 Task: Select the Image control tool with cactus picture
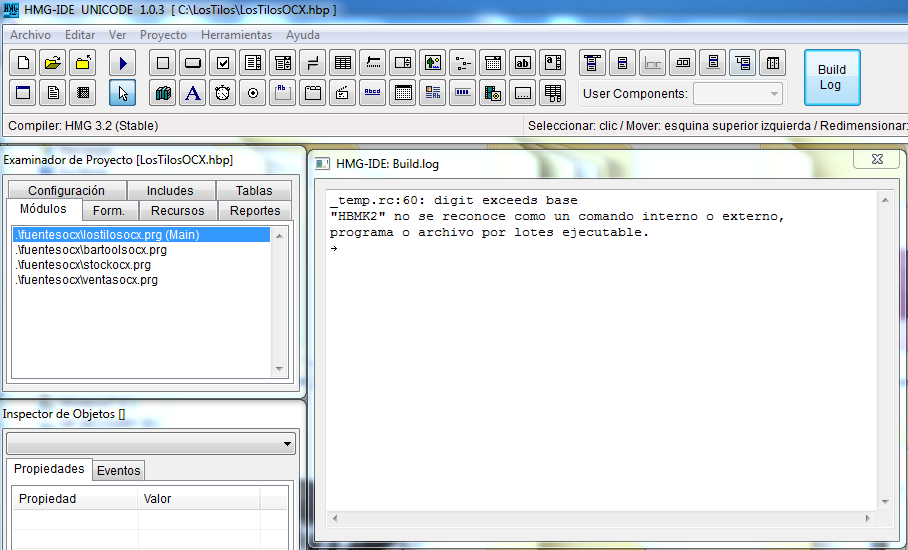pos(433,63)
